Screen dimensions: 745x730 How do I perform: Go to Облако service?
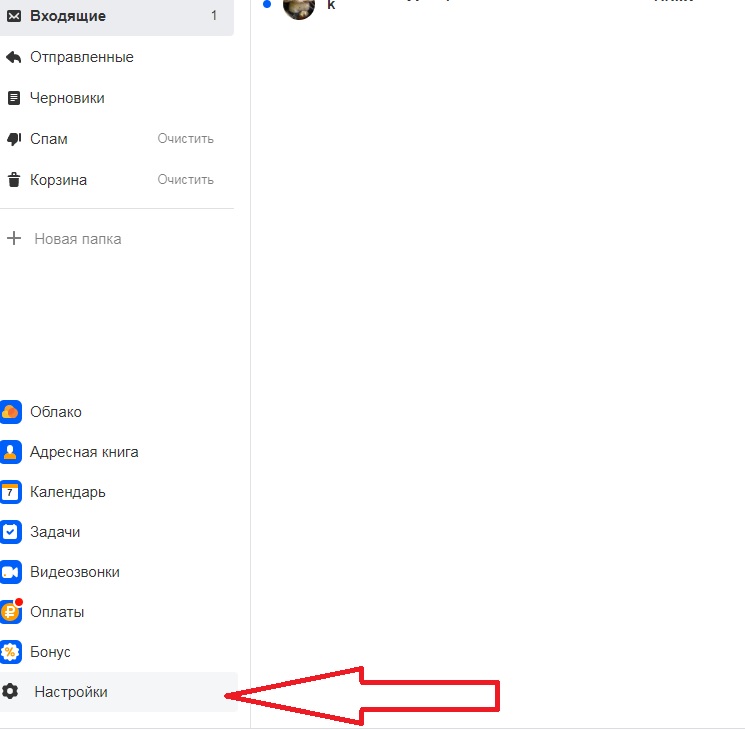56,412
